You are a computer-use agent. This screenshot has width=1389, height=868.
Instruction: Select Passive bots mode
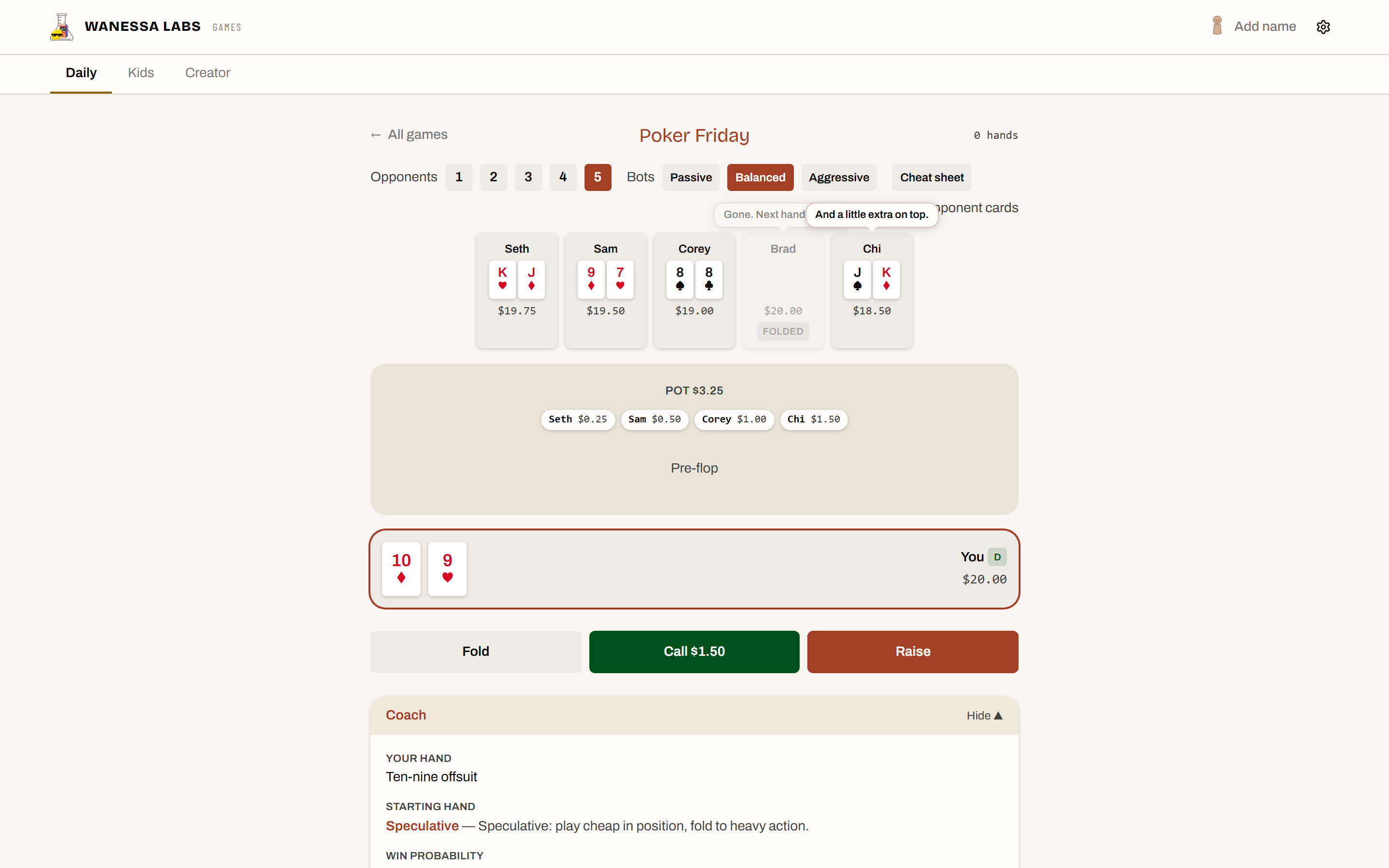tap(691, 177)
